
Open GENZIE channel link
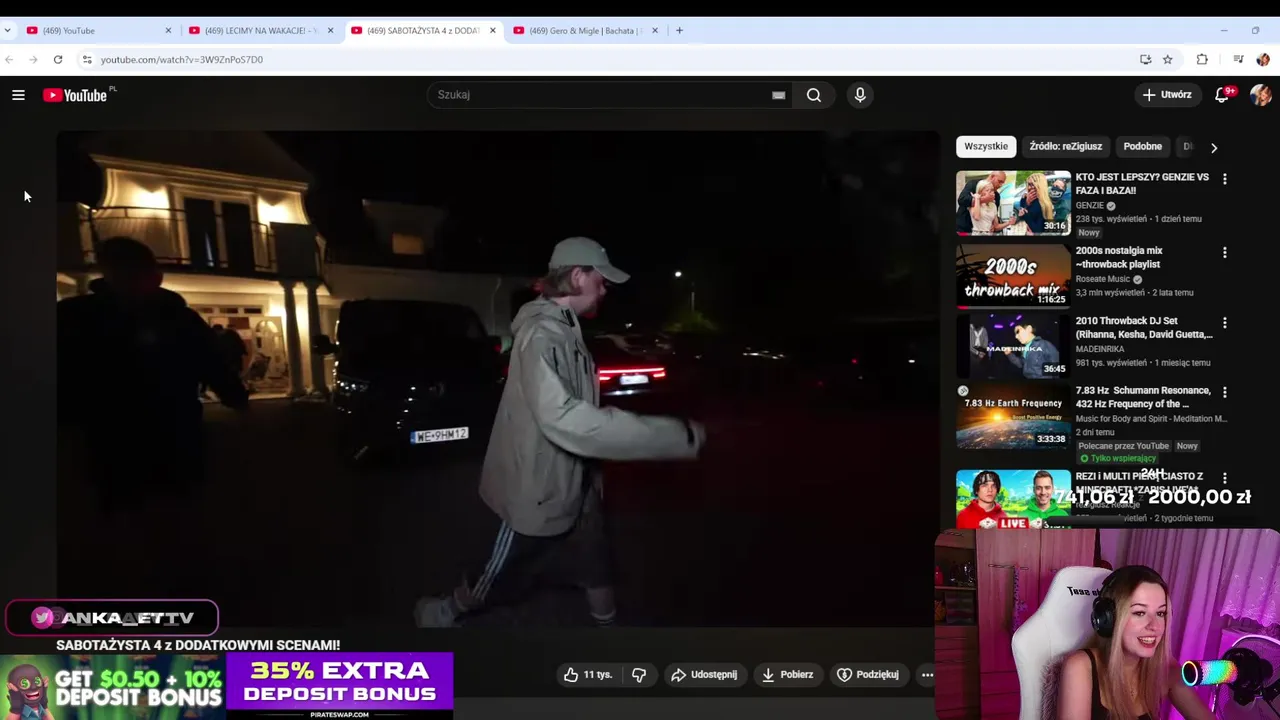click(1090, 205)
